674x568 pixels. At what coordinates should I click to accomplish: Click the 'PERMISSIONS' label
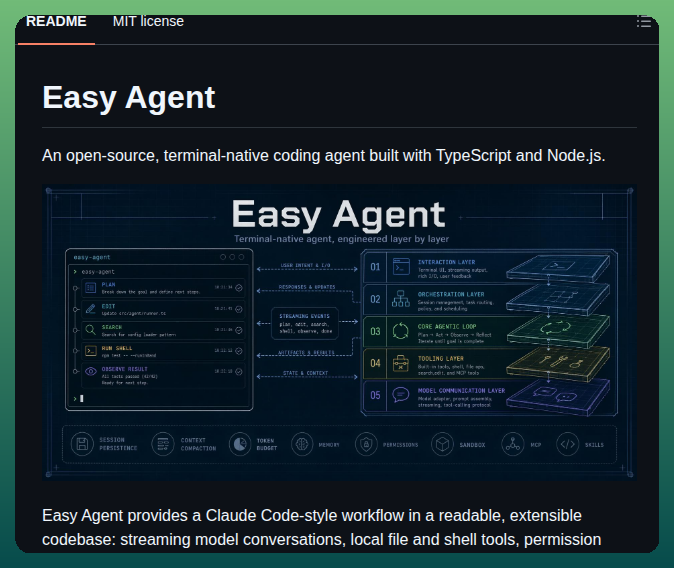[x=401, y=445]
